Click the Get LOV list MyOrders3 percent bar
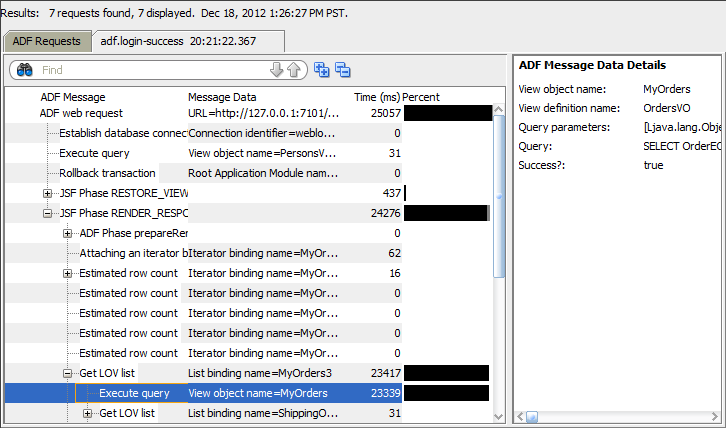The width and height of the screenshot is (726, 428). click(446, 373)
